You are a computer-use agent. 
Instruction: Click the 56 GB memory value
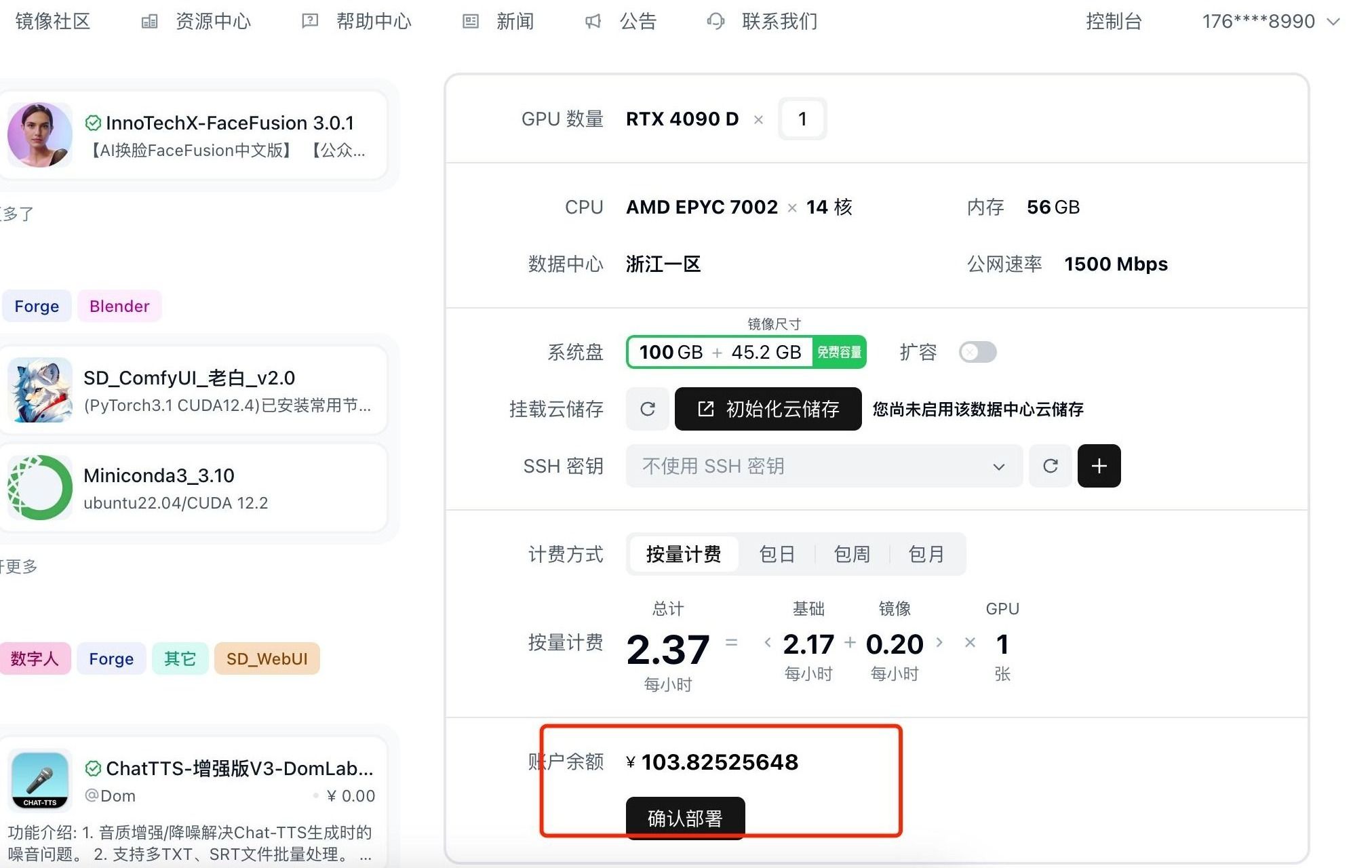[1053, 207]
